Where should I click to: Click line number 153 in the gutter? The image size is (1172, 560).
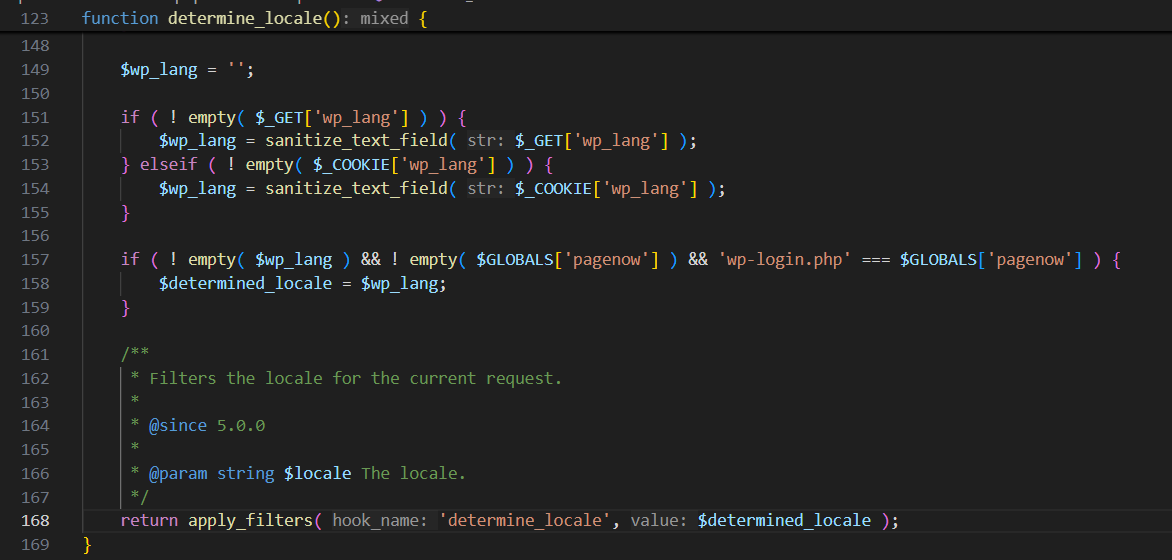click(x=35, y=164)
